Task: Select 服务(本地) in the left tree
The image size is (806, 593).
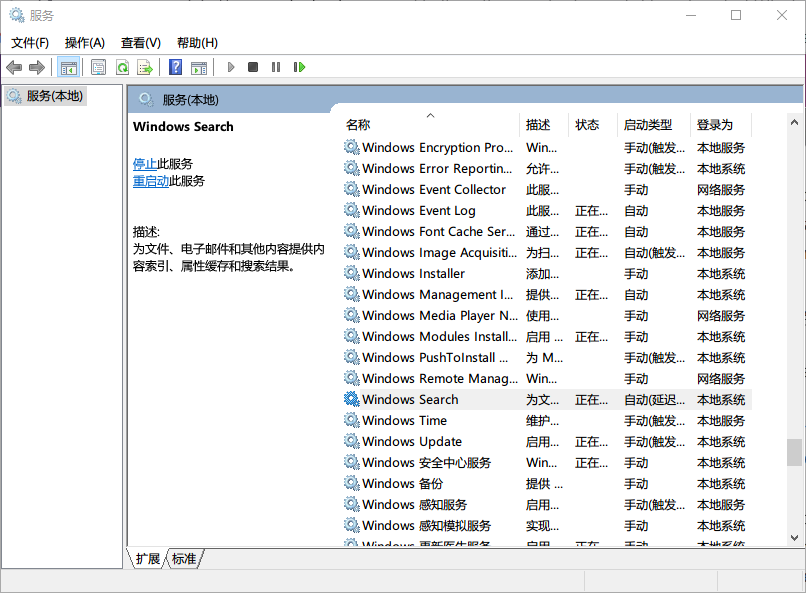Action: point(45,96)
